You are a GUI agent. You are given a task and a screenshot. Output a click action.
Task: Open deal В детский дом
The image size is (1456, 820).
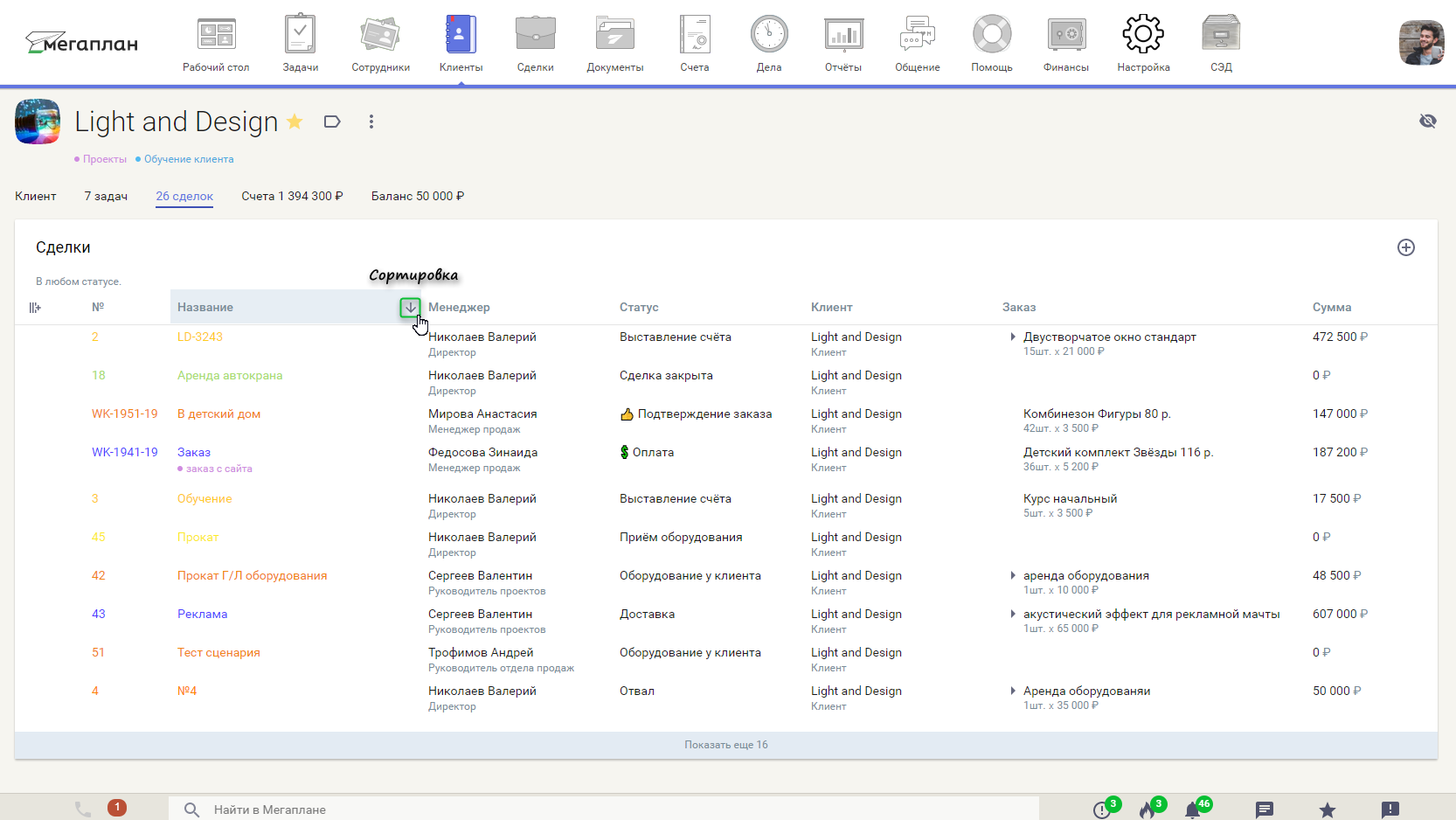(218, 414)
